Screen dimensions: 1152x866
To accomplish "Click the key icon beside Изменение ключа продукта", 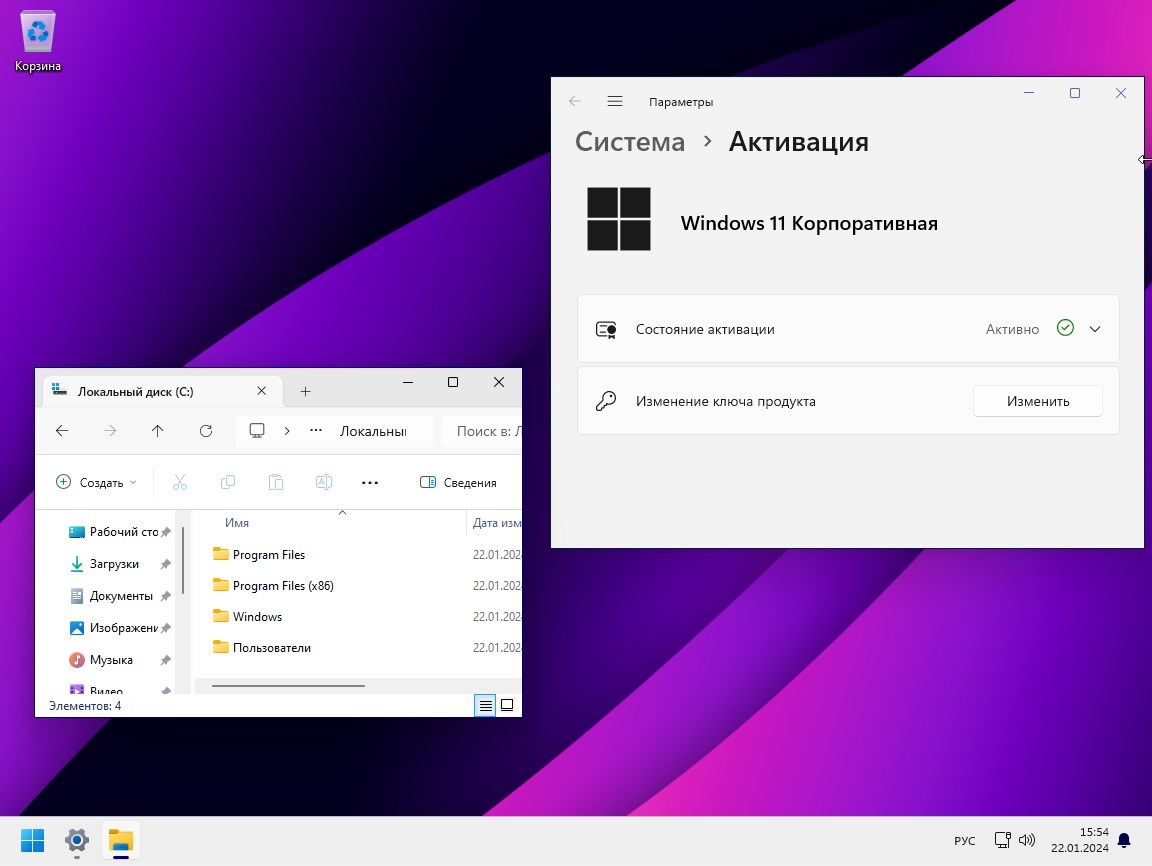I will 606,401.
